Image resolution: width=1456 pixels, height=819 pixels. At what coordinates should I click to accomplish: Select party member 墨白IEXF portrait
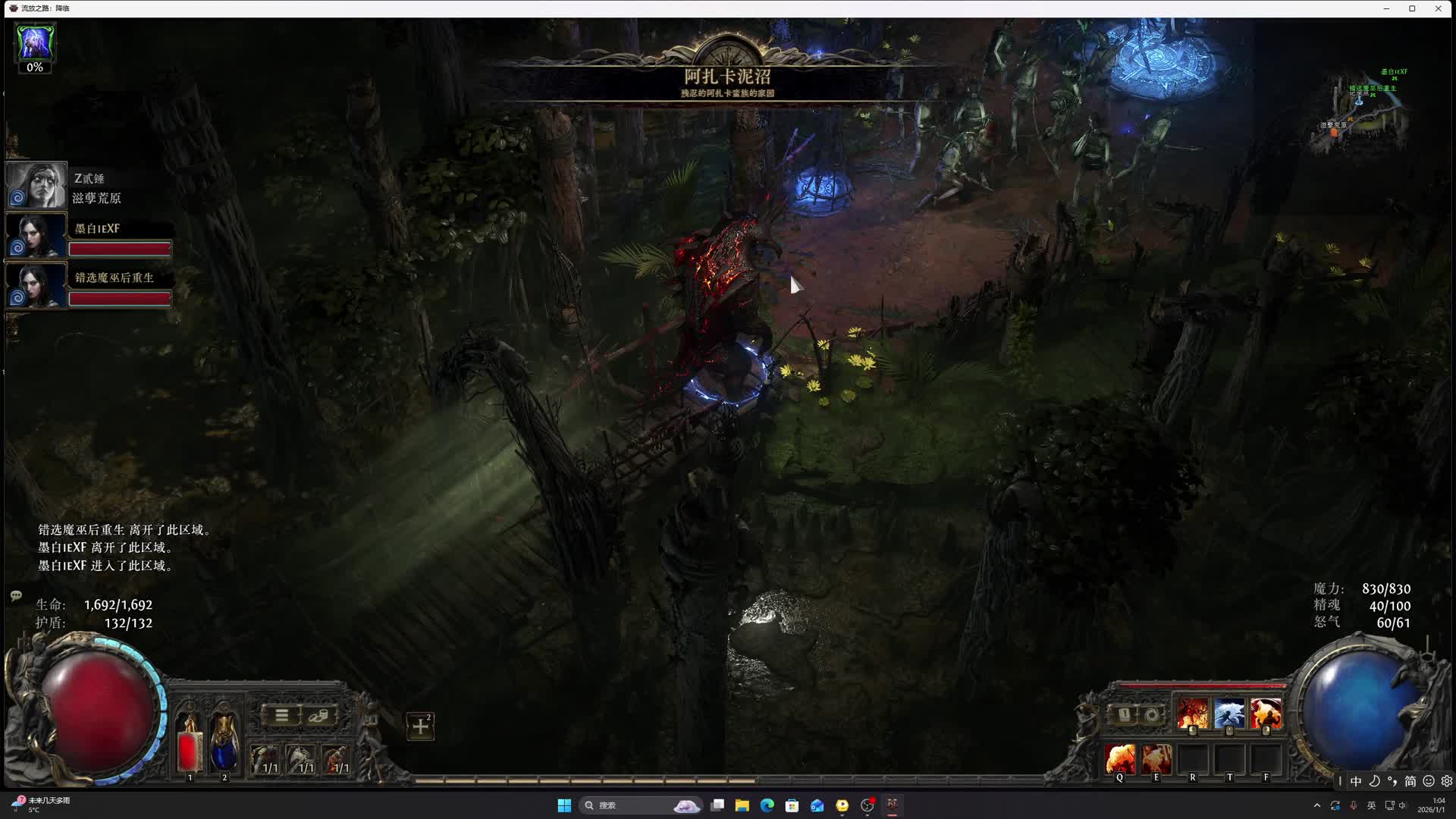(x=36, y=236)
